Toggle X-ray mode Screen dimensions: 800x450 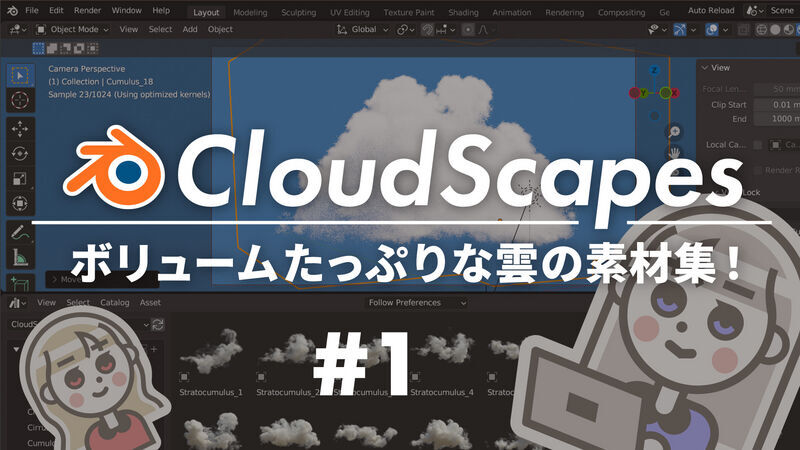[x=743, y=30]
